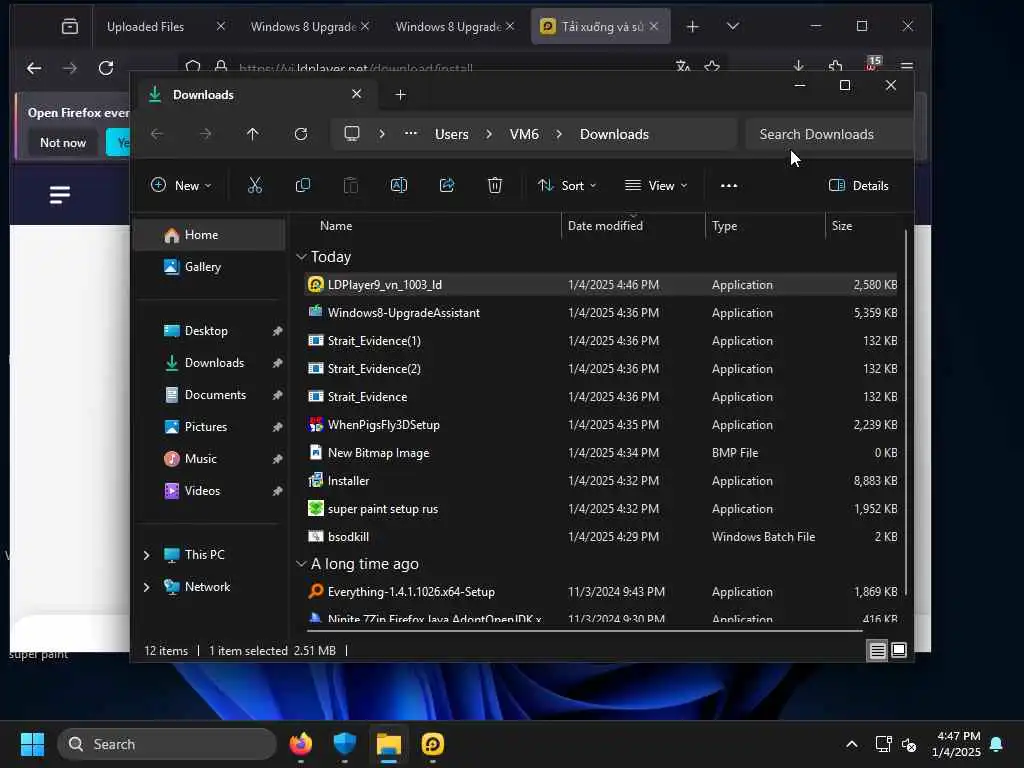Open Windows Security shield in taskbar
This screenshot has height=768, width=1024.
345,744
